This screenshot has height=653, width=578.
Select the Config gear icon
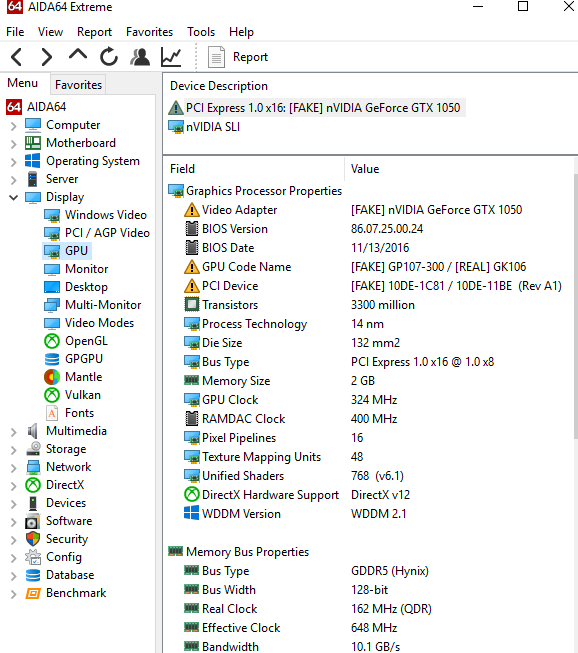point(33,557)
